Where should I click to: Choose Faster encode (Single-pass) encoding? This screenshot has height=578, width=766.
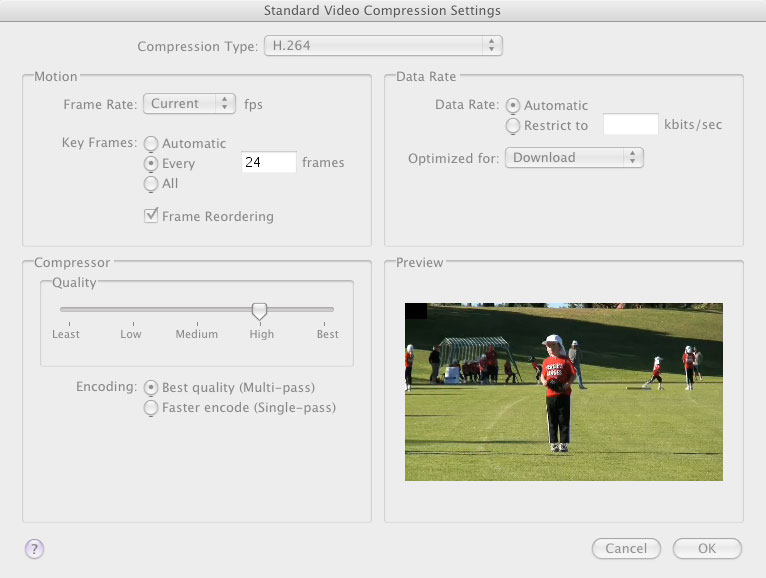click(x=151, y=407)
